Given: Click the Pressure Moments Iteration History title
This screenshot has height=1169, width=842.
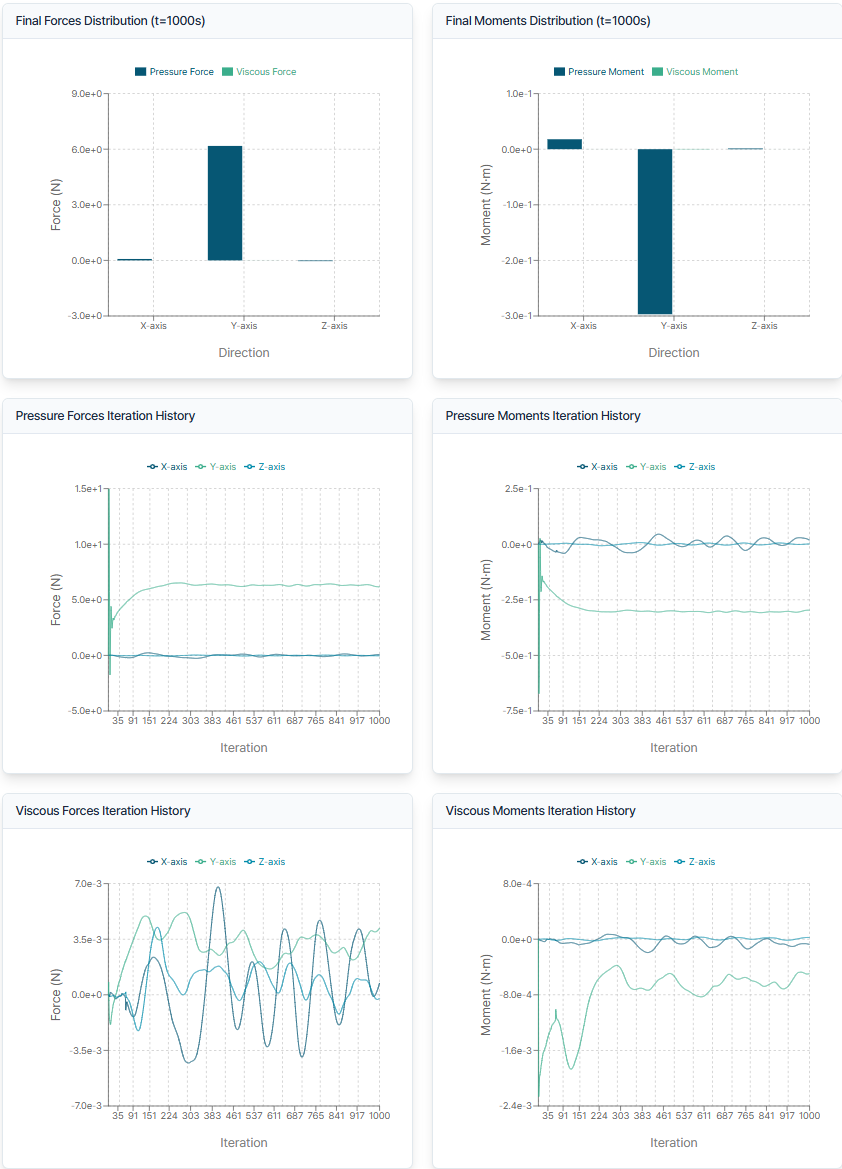Looking at the screenshot, I should coord(543,416).
